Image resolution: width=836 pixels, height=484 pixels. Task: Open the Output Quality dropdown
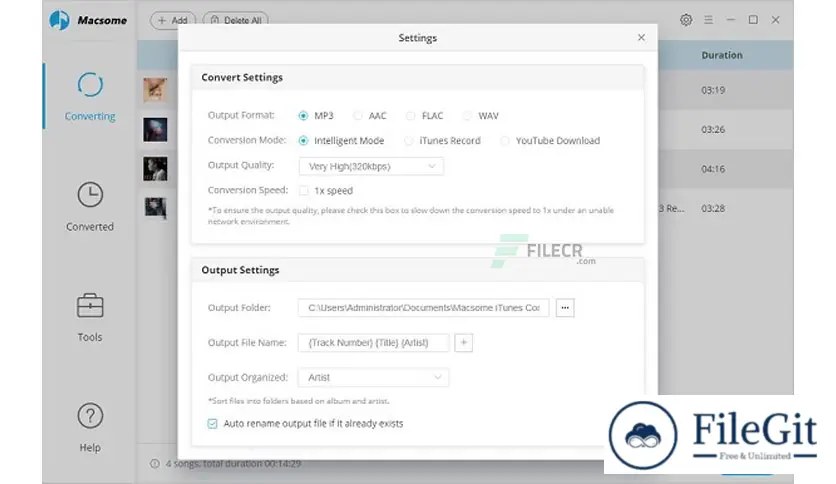[x=371, y=166]
